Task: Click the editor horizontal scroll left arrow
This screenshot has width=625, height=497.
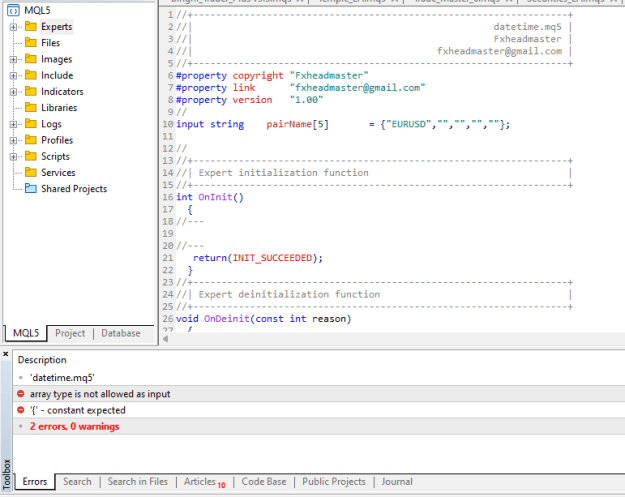Action: (165, 339)
